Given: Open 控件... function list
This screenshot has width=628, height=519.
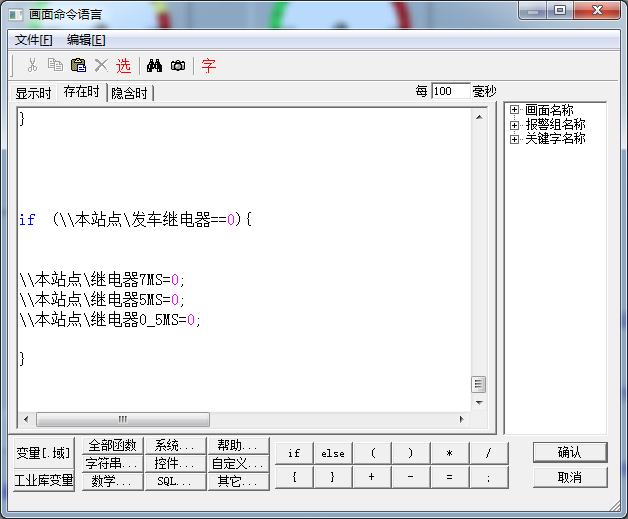Looking at the screenshot, I should [175, 463].
